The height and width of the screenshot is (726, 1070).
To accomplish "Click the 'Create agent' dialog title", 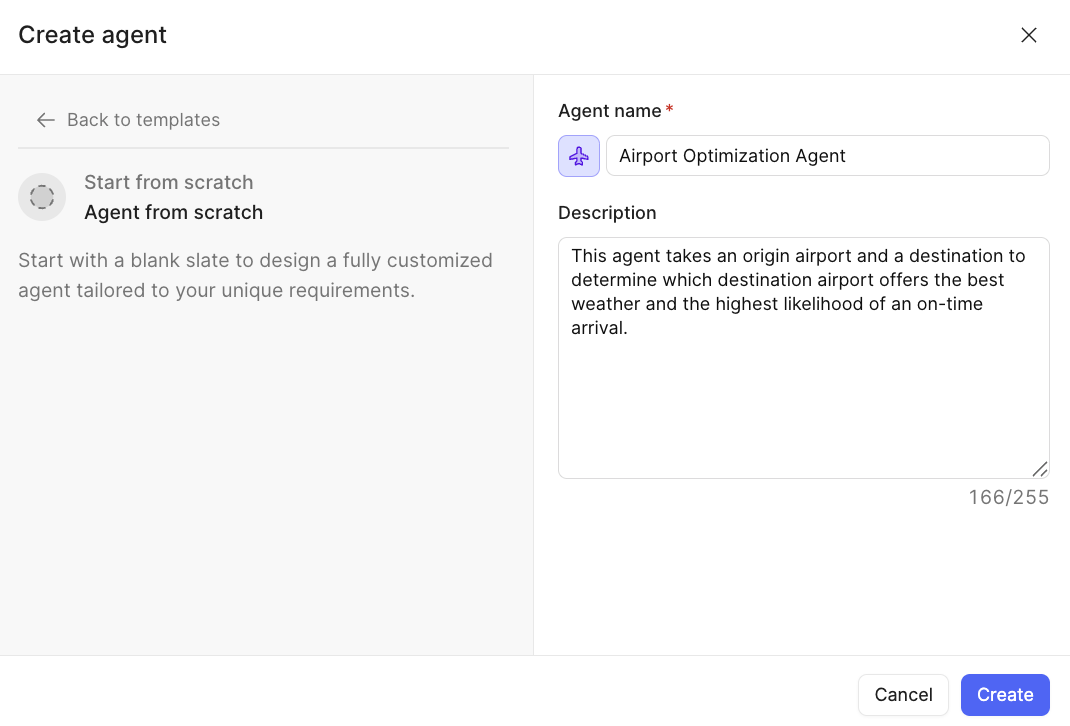I will click(x=92, y=35).
